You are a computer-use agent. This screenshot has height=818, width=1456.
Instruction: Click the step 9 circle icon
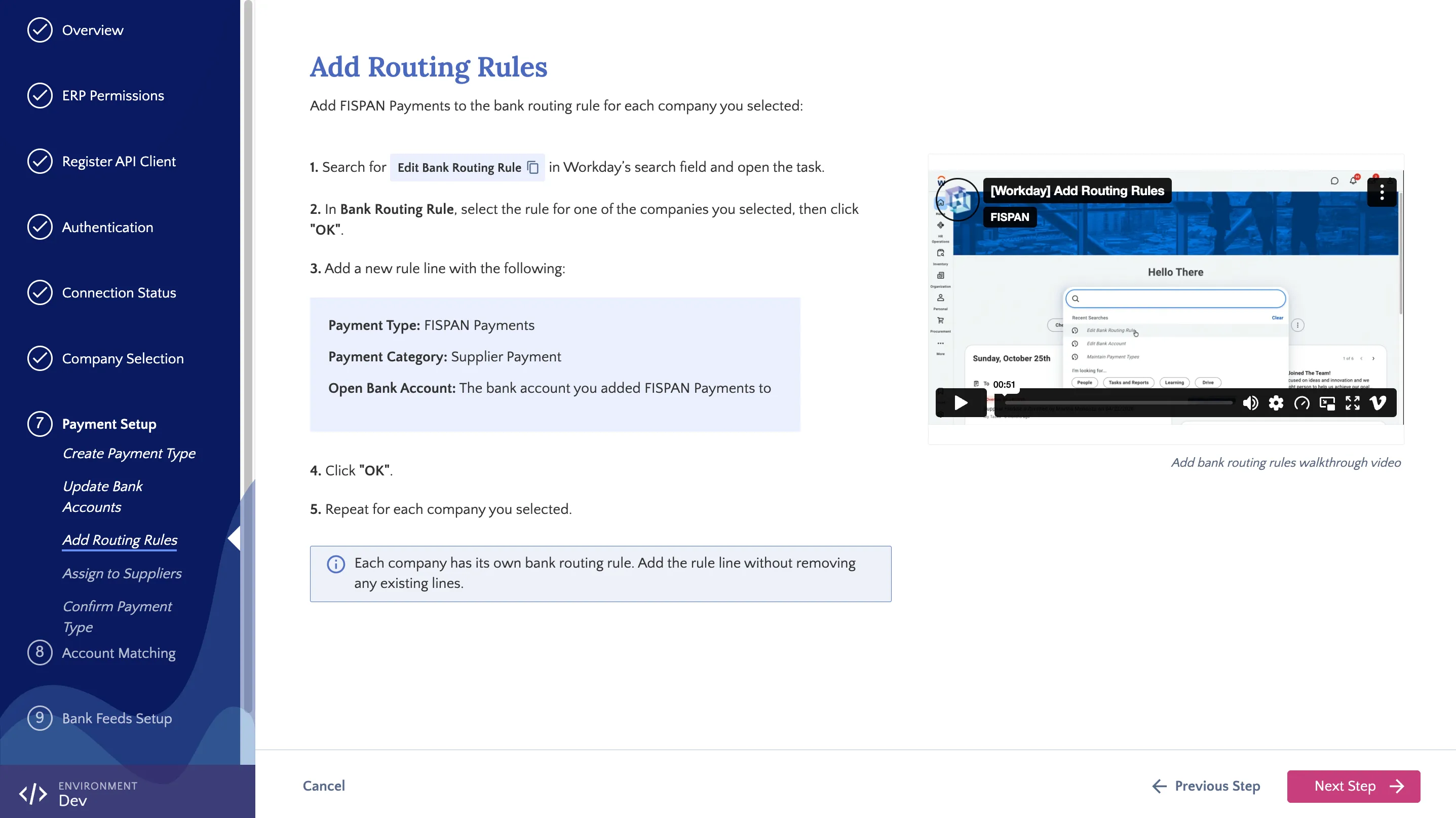pyautogui.click(x=40, y=718)
